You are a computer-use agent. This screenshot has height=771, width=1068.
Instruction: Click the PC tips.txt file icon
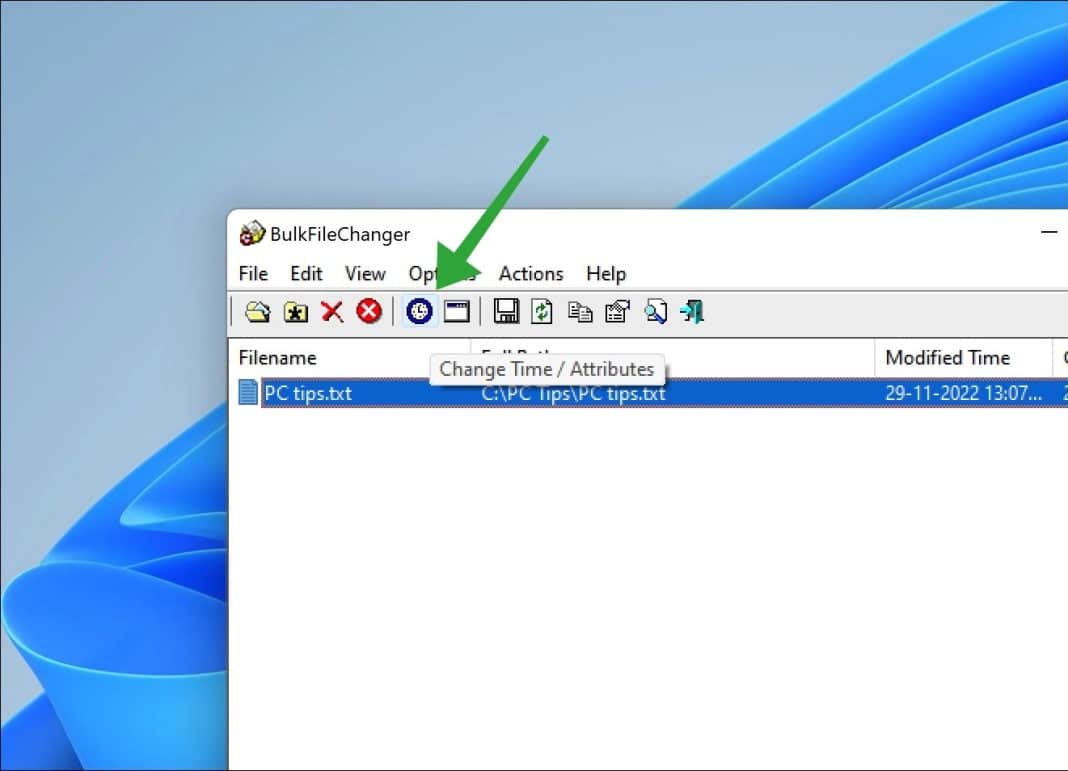(248, 392)
